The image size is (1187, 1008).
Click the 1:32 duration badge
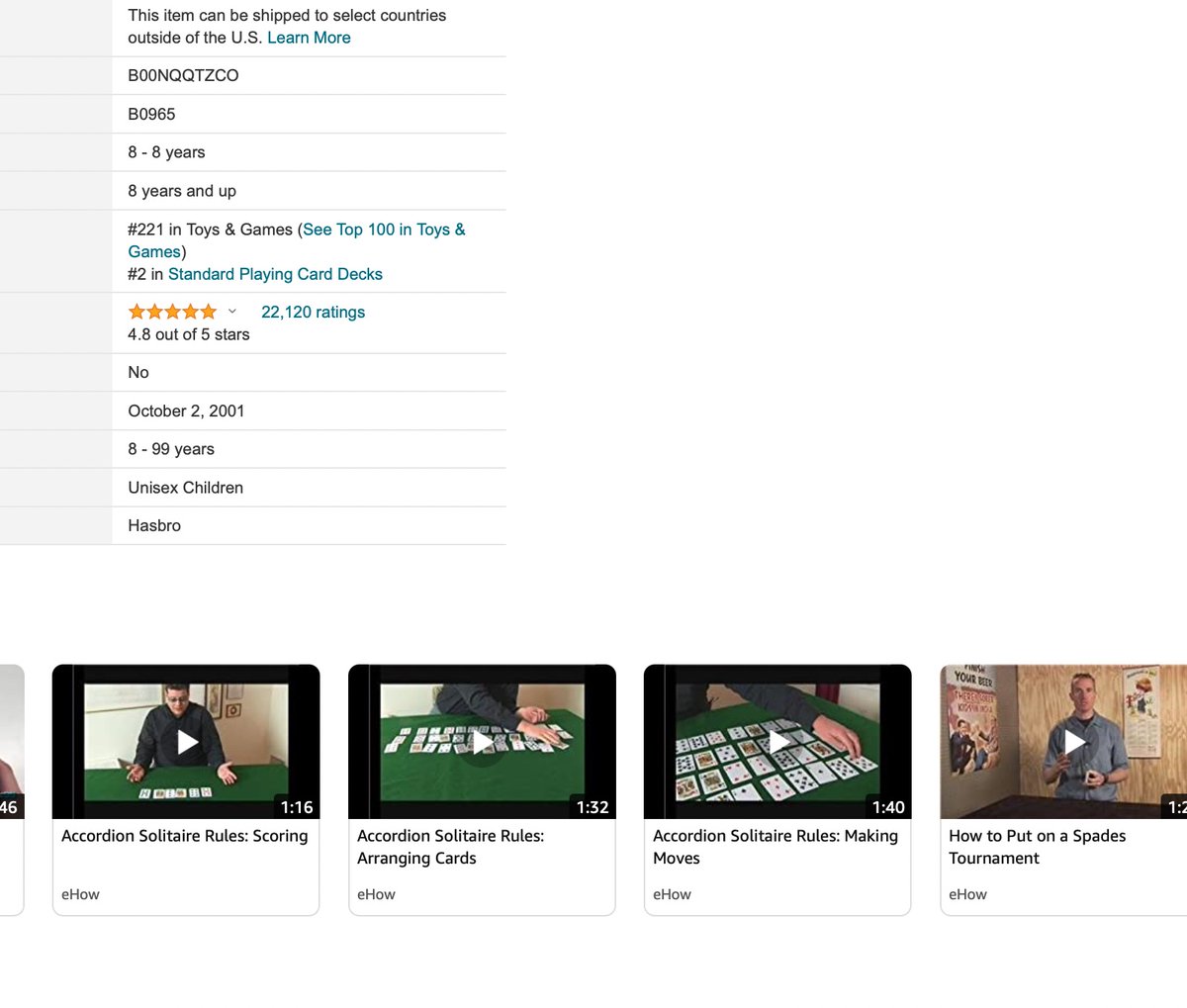(x=593, y=807)
